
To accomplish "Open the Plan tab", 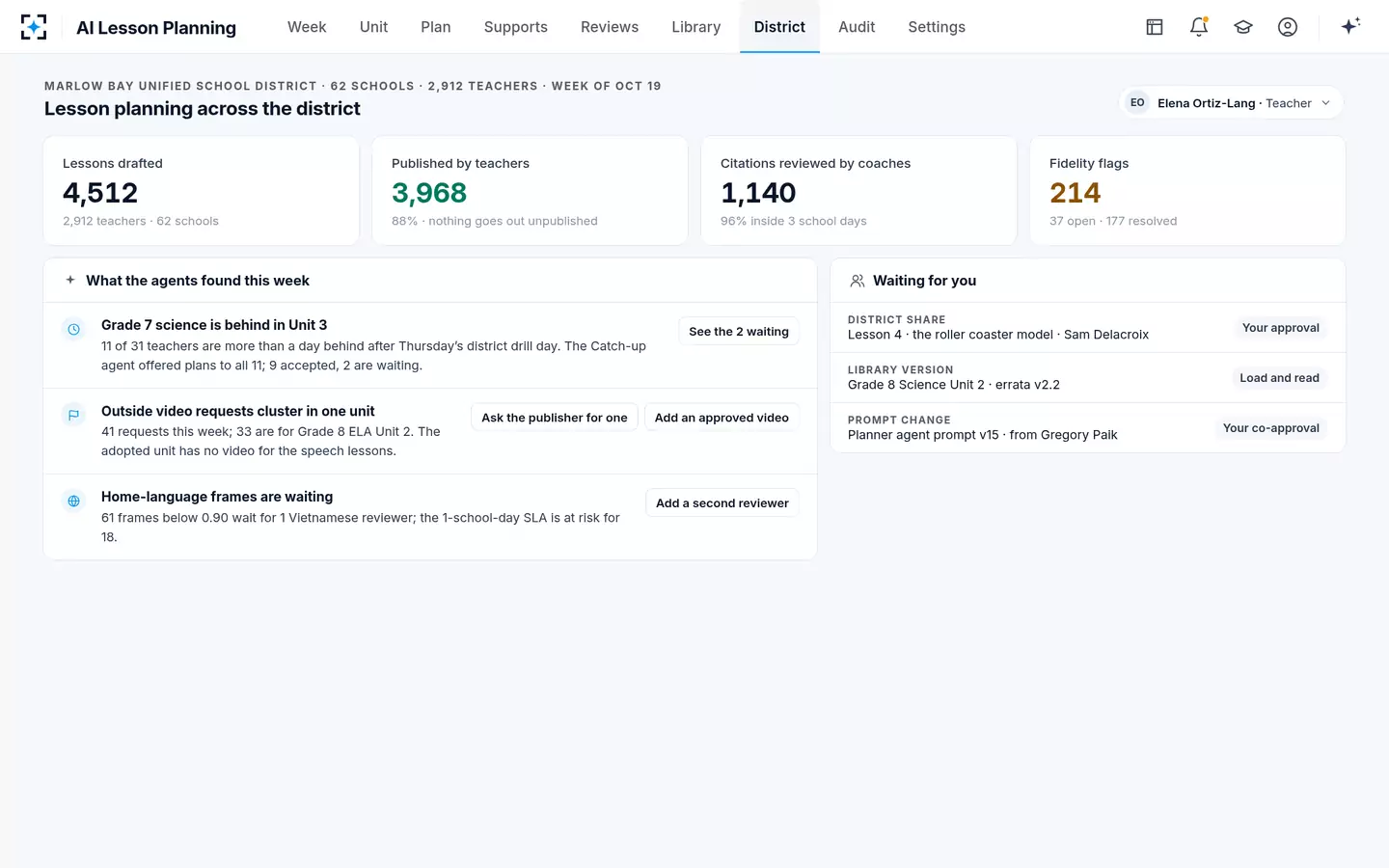I will coord(436,27).
